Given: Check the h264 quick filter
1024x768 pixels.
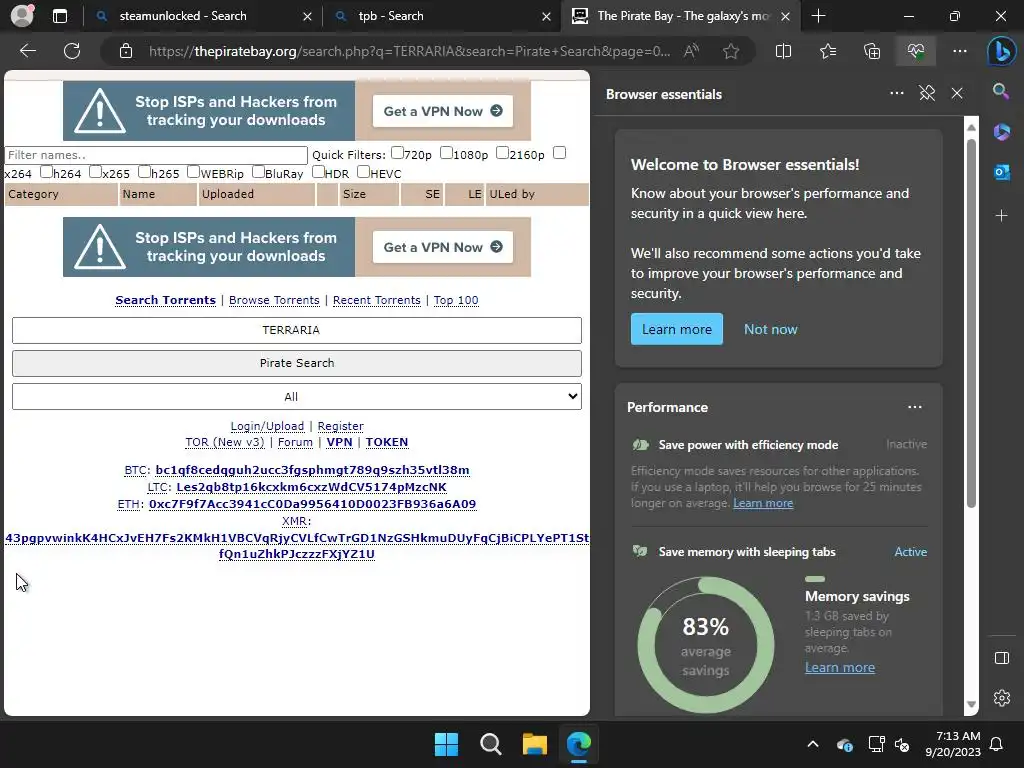Looking at the screenshot, I should pyautogui.click(x=46, y=172).
